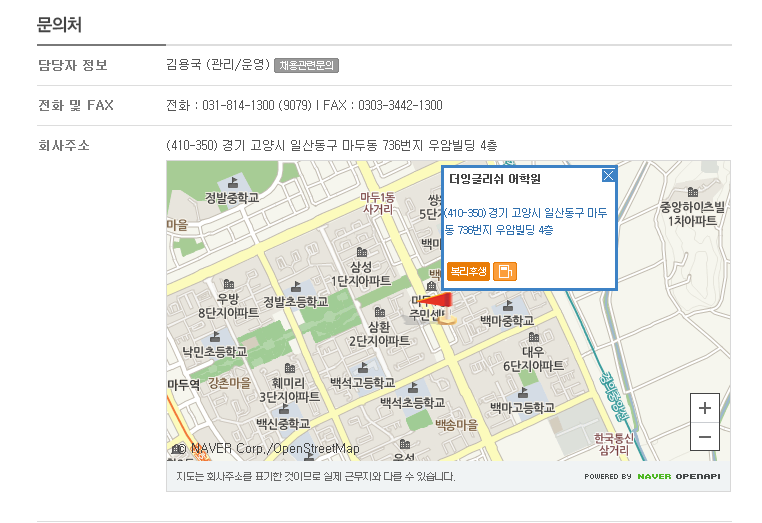Image resolution: width=762 pixels, height=523 pixels.
Task: Click the 백석초등학교 school icon
Action: [413, 387]
